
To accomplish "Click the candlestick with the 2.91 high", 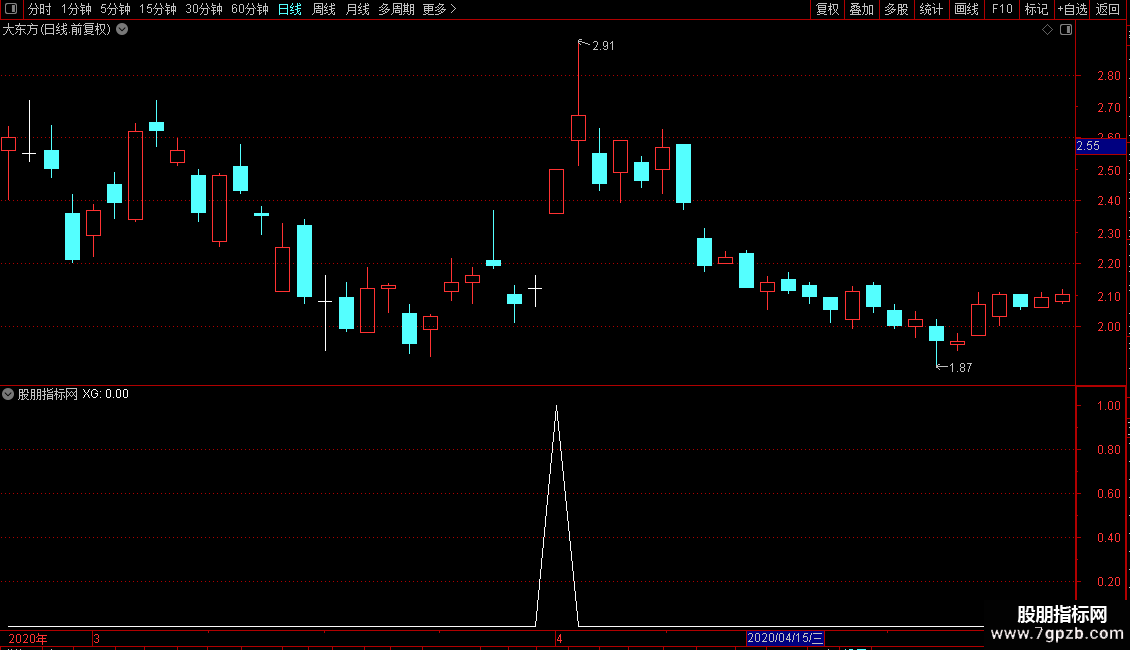I will [578, 128].
